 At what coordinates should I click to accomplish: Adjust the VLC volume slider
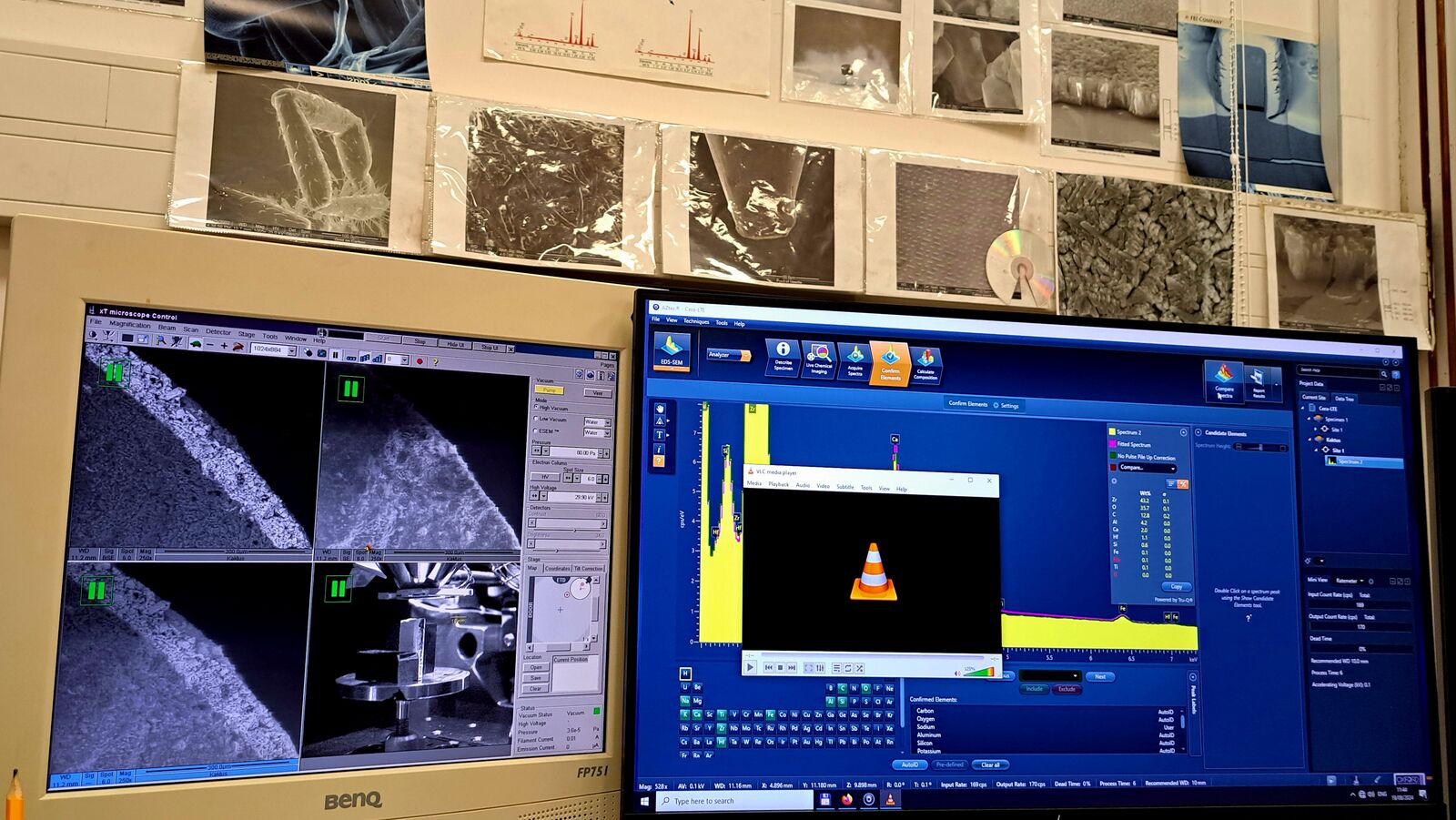977,672
